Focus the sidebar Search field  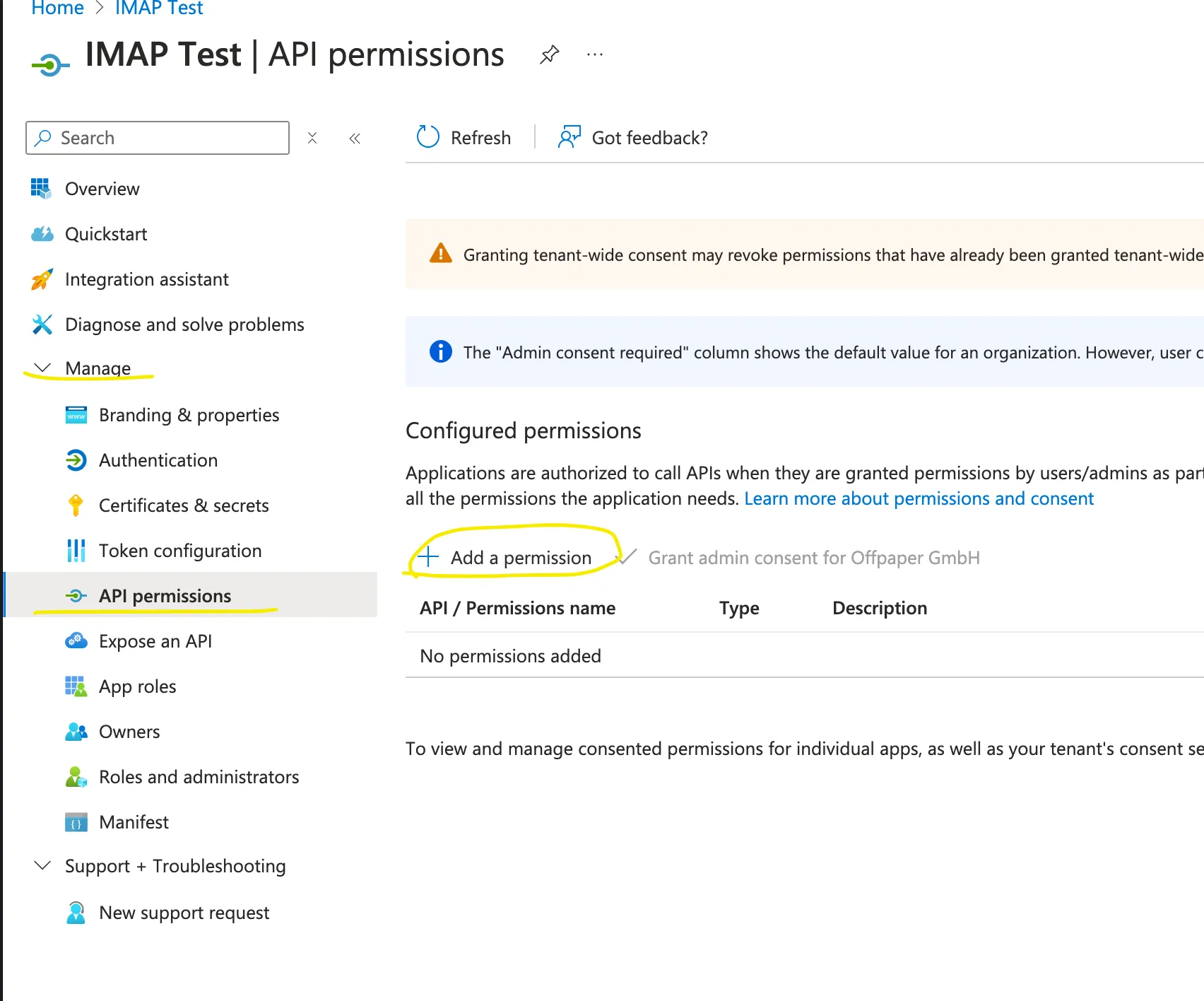(x=170, y=138)
